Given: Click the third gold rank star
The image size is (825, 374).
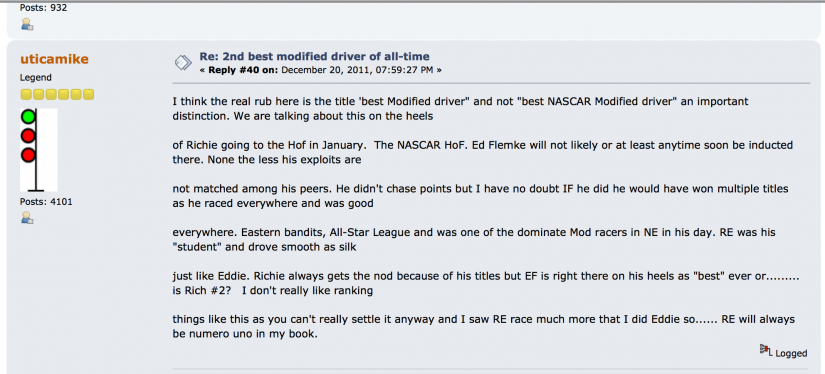Looking at the screenshot, I should pyautogui.click(x=51, y=95).
